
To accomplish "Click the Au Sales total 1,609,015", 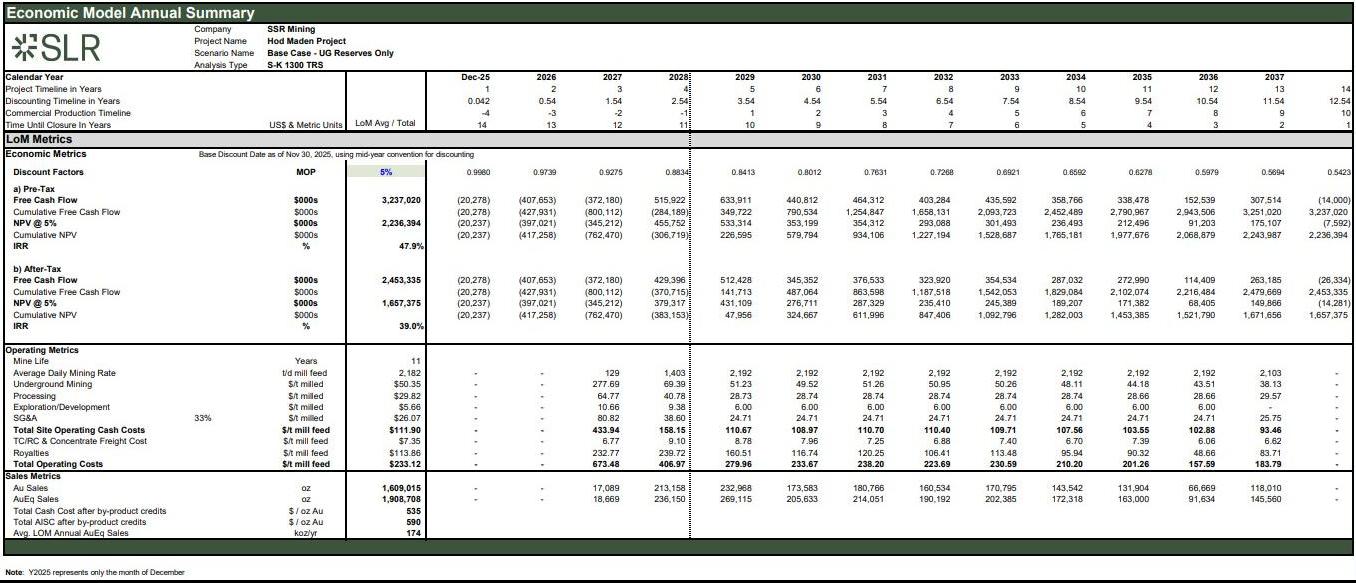I will tap(399, 488).
